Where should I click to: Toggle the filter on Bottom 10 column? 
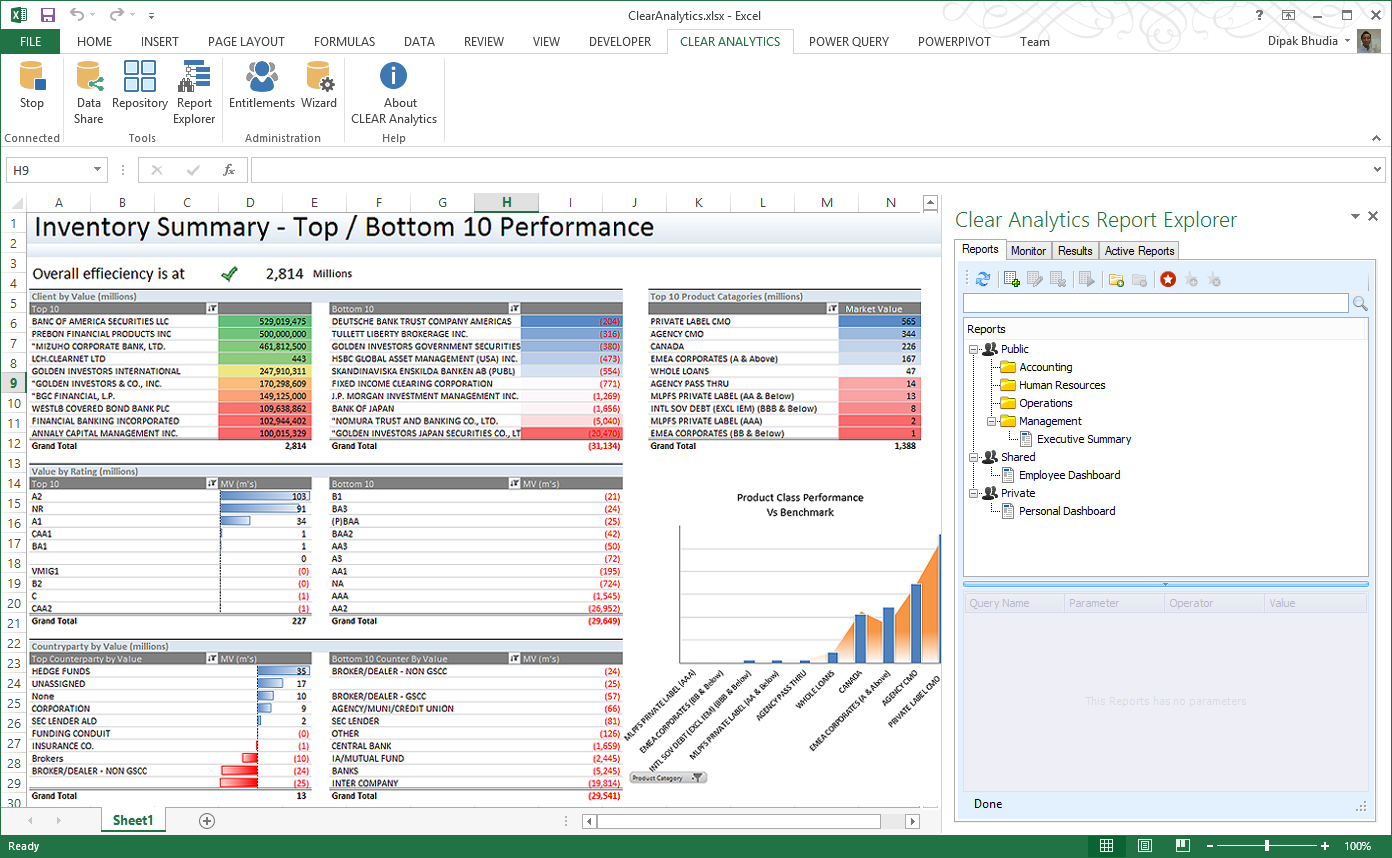point(513,309)
